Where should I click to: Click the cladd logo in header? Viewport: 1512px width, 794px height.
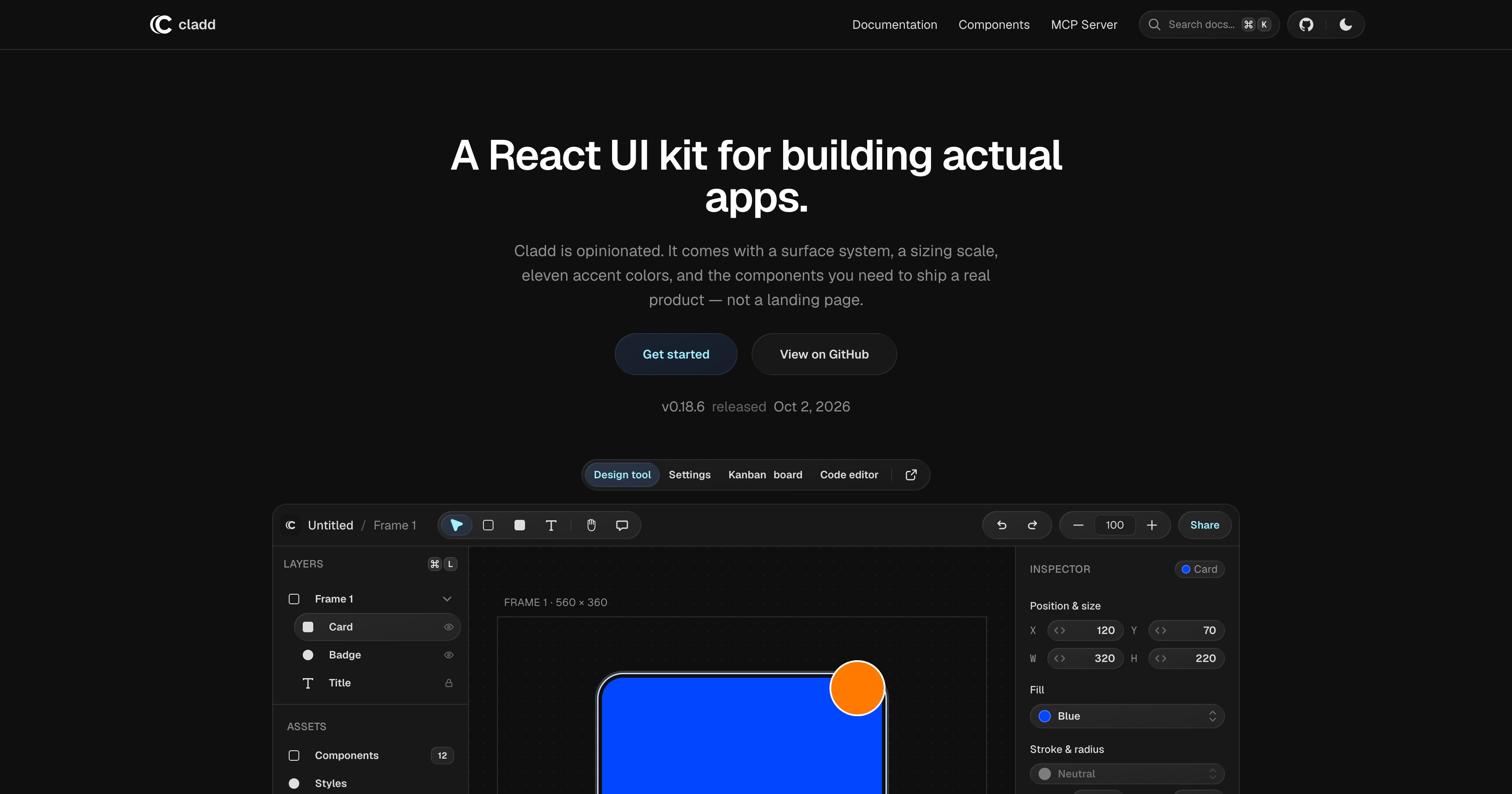click(x=182, y=24)
